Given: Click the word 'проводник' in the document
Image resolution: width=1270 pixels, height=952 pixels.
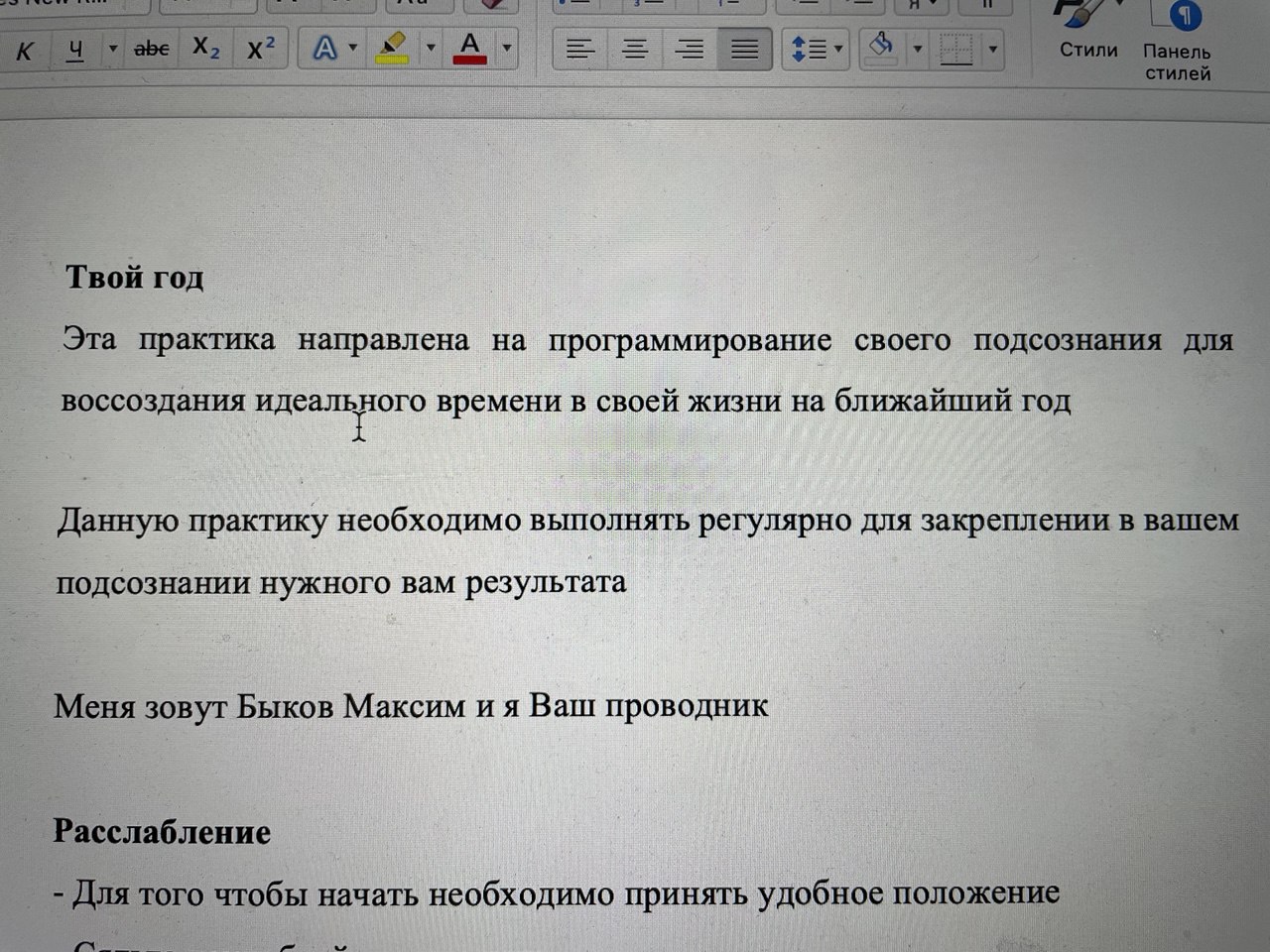Looking at the screenshot, I should coord(687,706).
